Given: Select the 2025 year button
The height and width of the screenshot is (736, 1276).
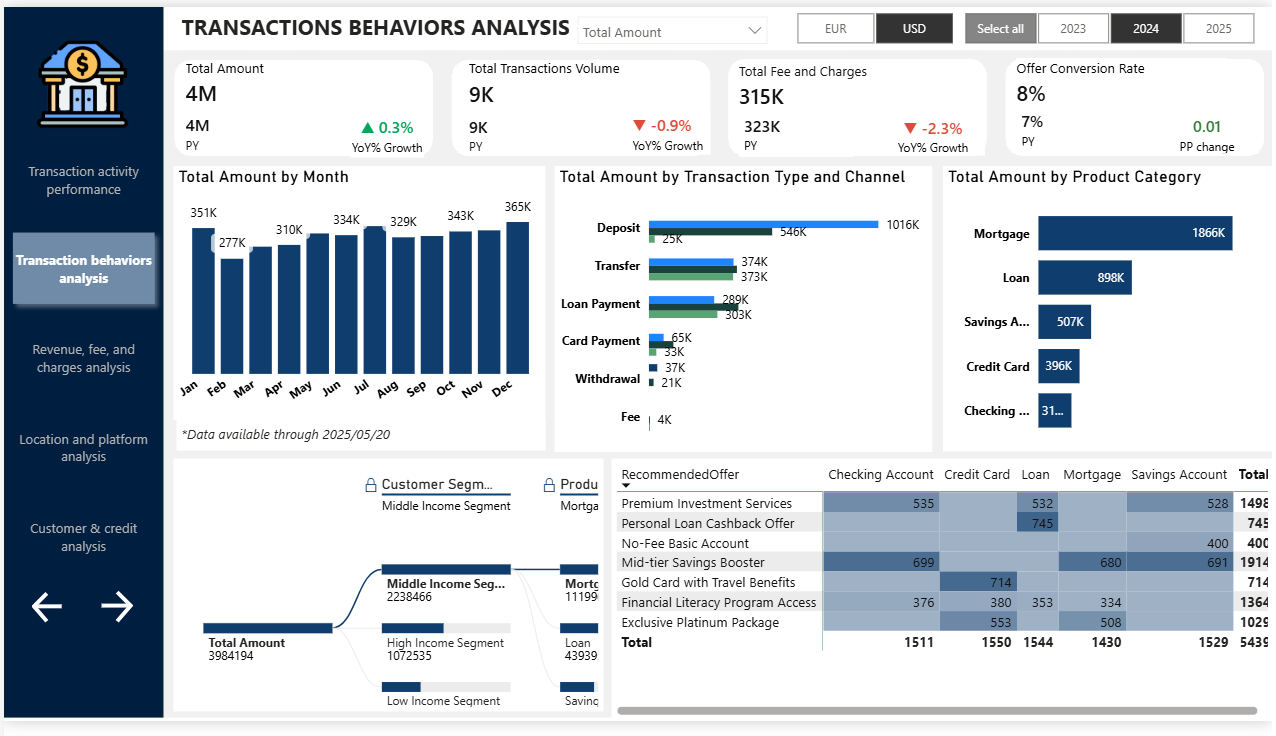Looking at the screenshot, I should coord(1218,29).
